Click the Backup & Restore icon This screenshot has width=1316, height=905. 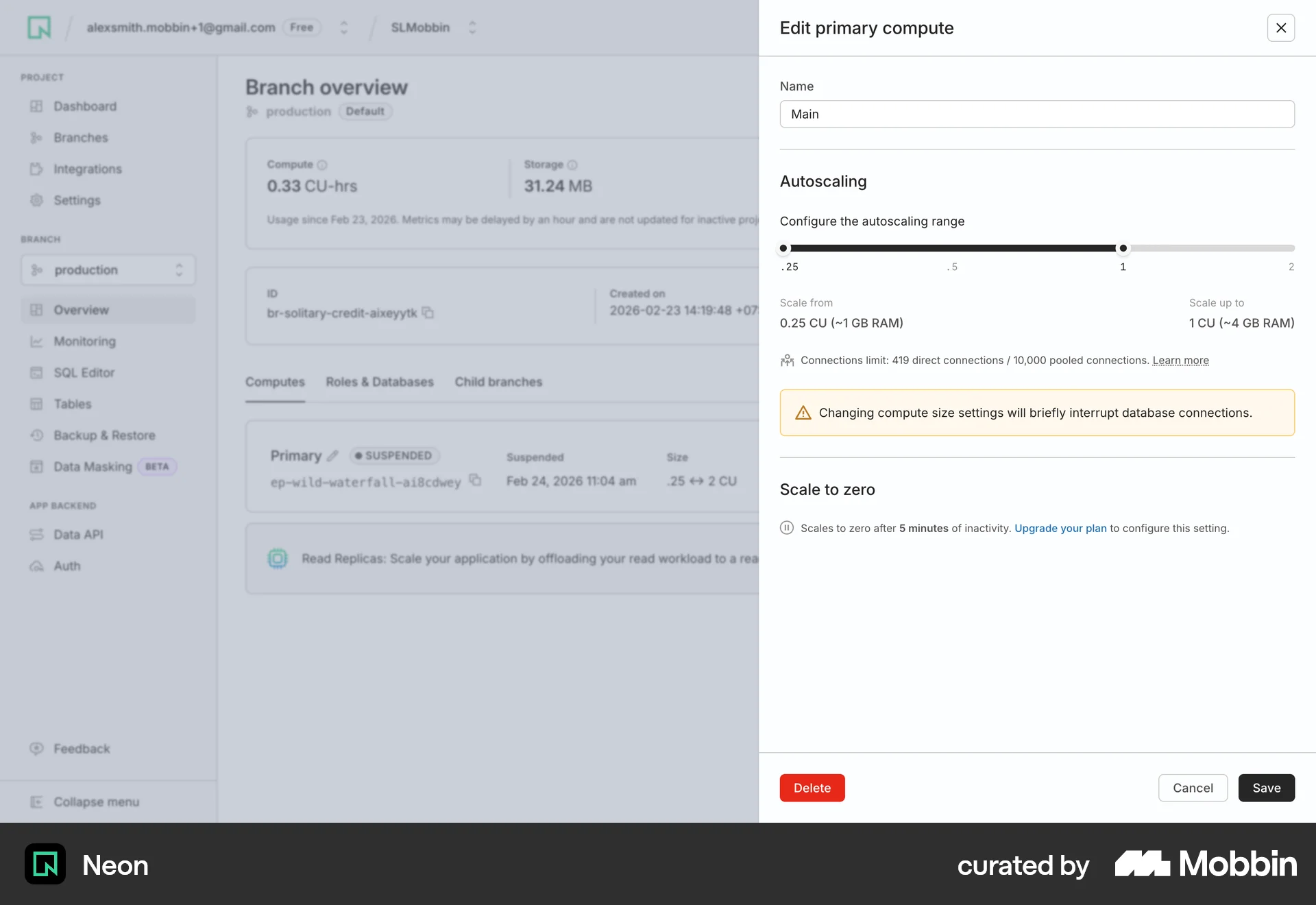click(x=36, y=435)
